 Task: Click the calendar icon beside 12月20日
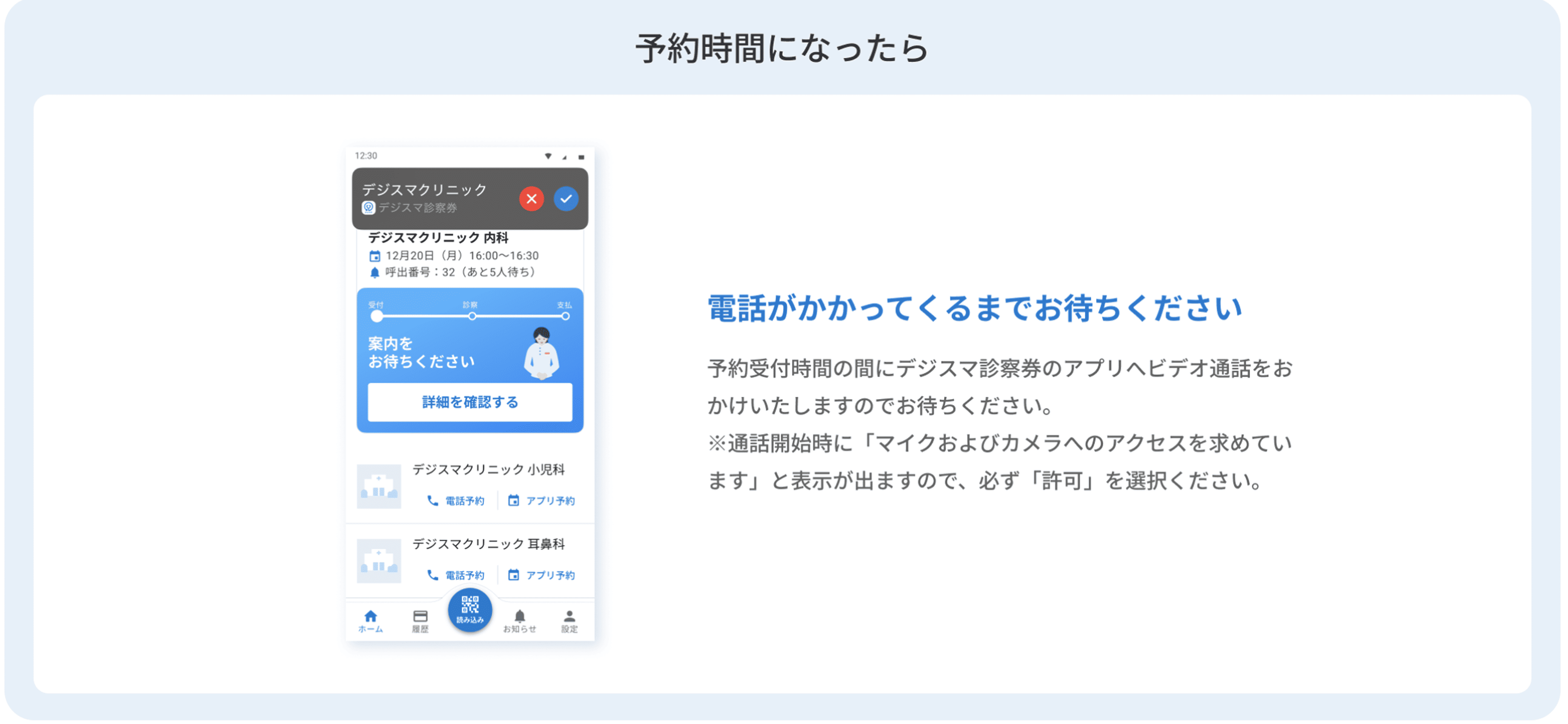[x=375, y=256]
